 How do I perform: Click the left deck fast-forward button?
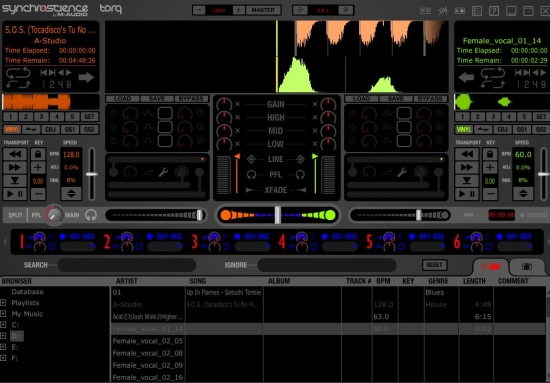[x=15, y=167]
